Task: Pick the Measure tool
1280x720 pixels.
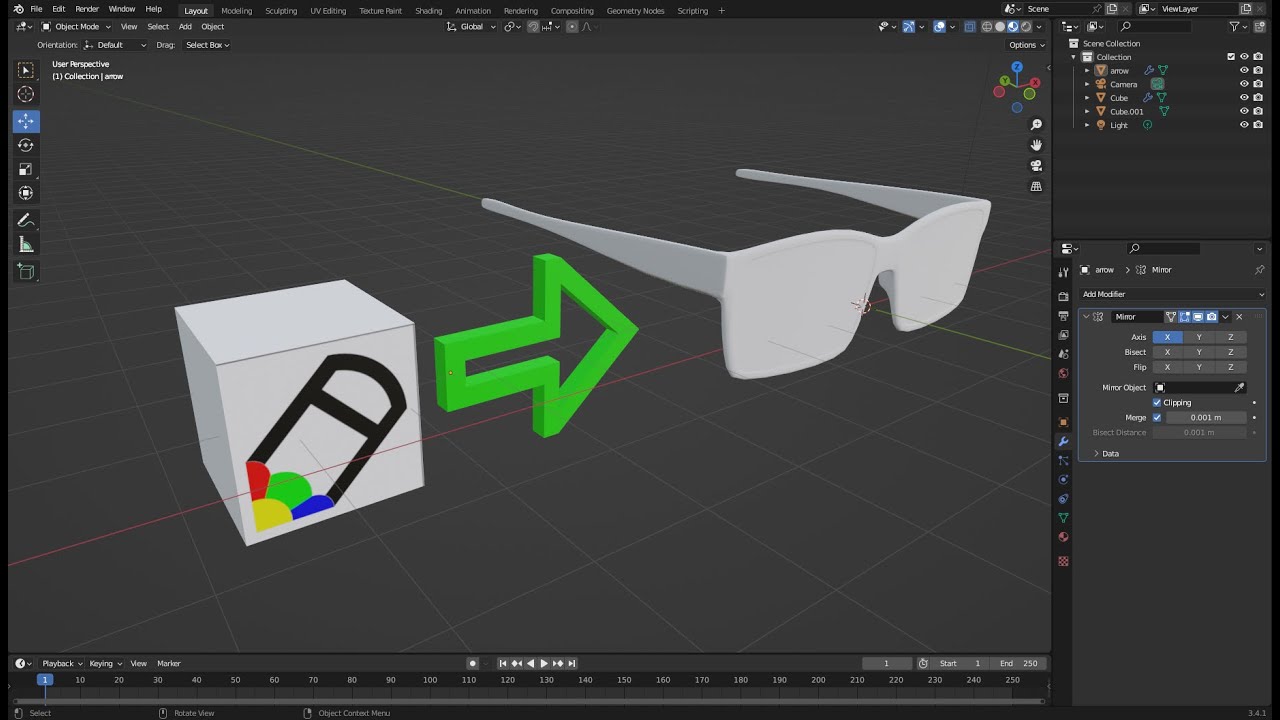Action: 26,245
